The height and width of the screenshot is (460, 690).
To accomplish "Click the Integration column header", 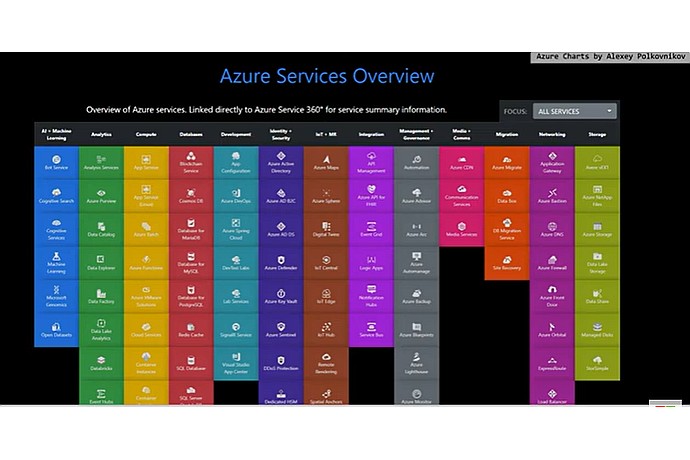I will click(x=371, y=134).
